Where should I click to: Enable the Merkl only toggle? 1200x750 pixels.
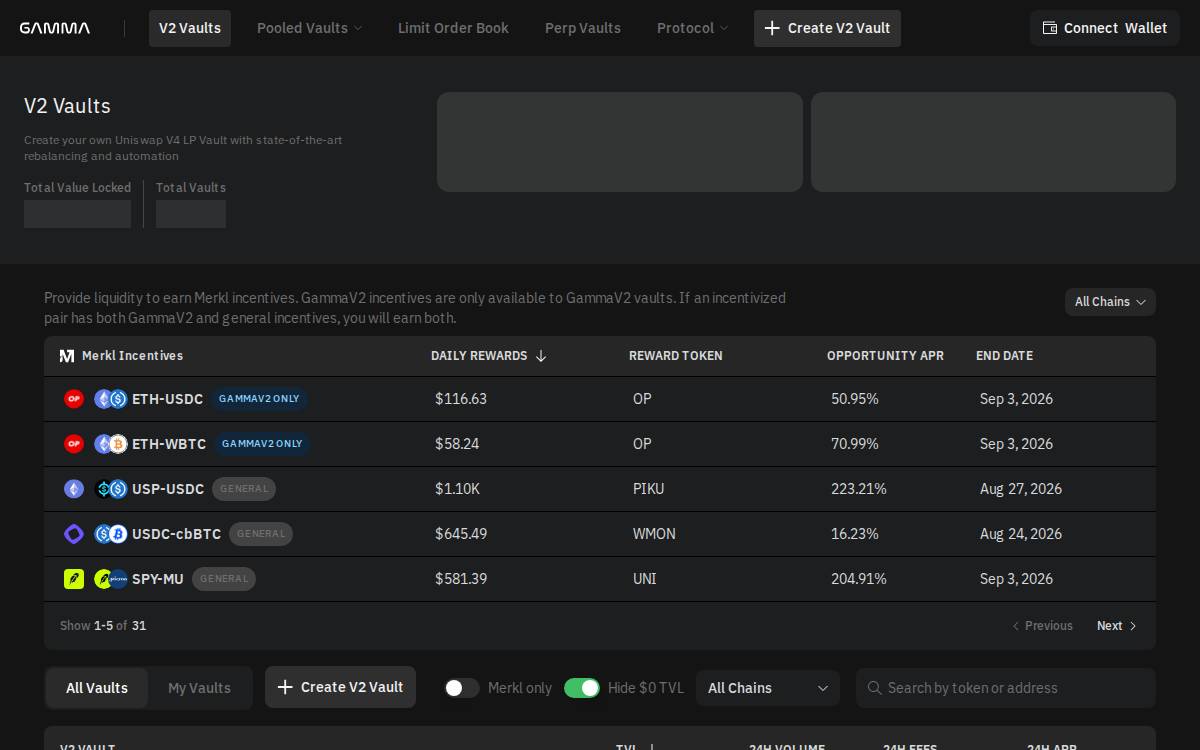462,688
